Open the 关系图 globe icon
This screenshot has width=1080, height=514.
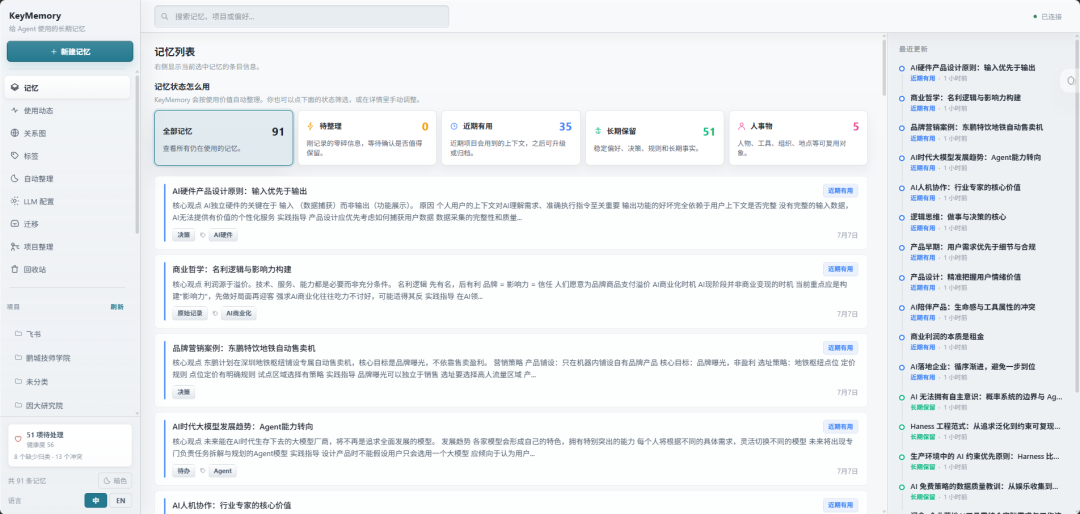[15, 133]
